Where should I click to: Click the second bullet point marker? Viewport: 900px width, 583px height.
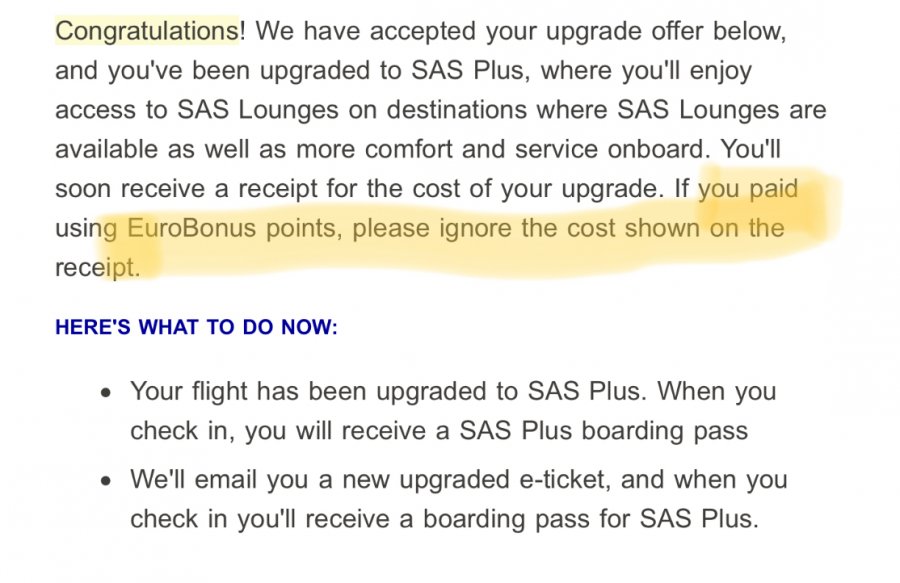tap(107, 481)
